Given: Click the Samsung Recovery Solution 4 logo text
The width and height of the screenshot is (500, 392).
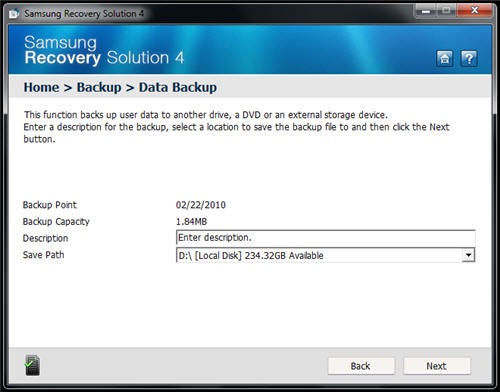Looking at the screenshot, I should click(104, 50).
